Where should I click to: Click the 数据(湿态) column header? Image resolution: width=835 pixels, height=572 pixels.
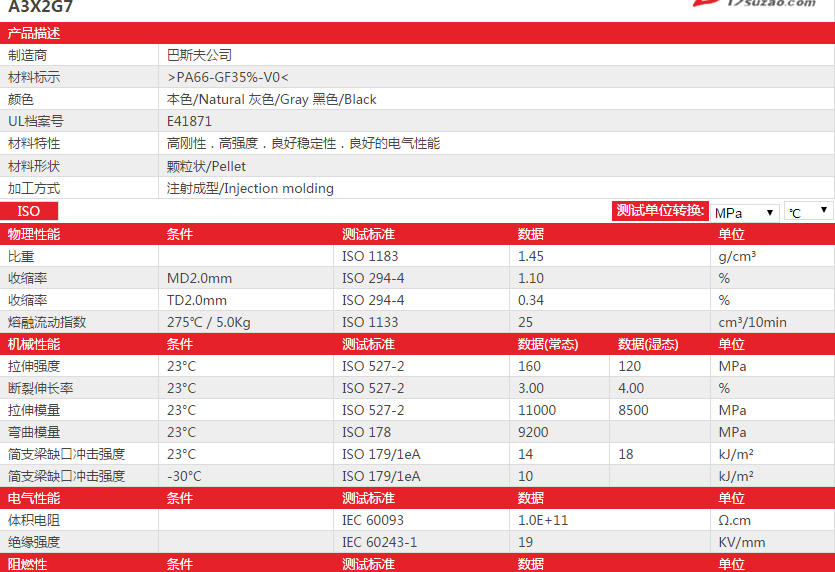point(648,344)
